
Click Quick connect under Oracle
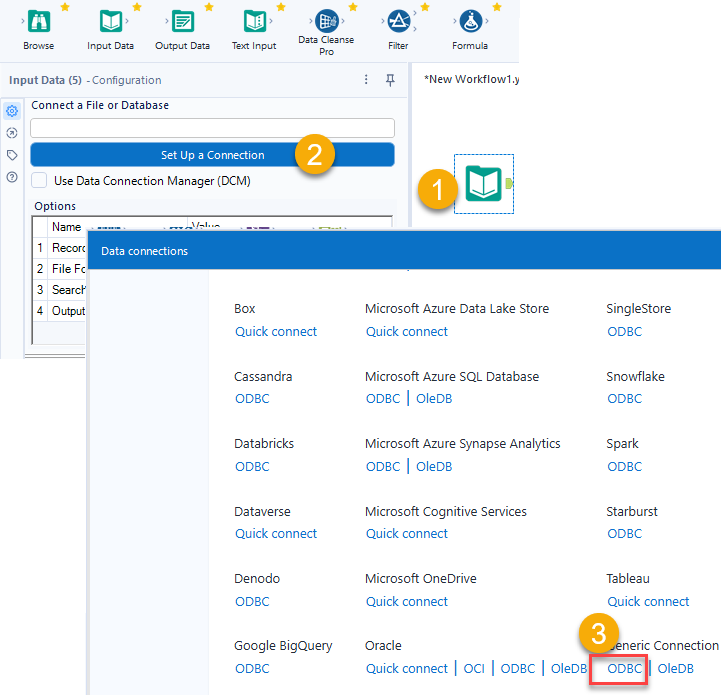coord(406,668)
